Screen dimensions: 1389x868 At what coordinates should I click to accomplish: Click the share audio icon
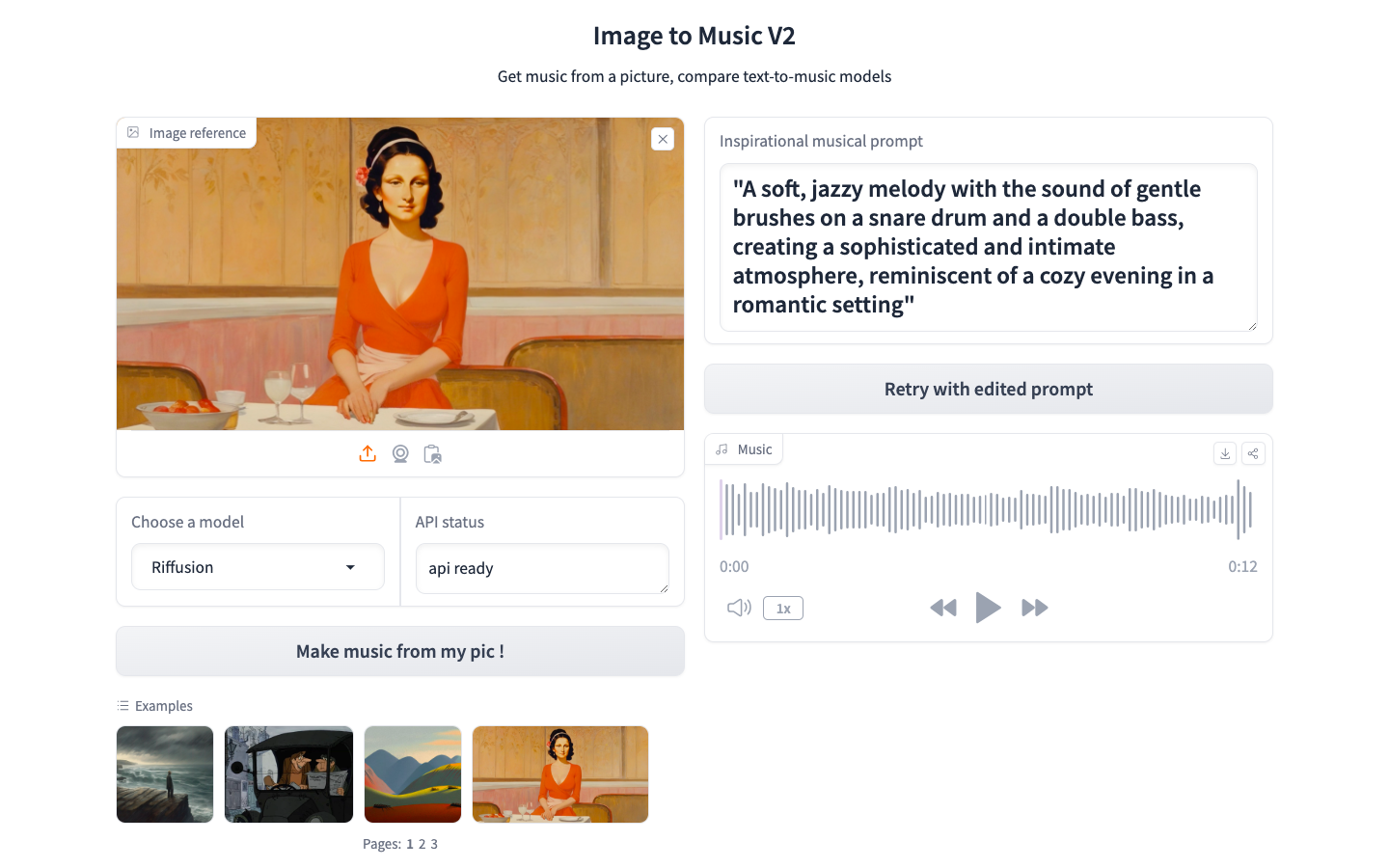pyautogui.click(x=1253, y=453)
